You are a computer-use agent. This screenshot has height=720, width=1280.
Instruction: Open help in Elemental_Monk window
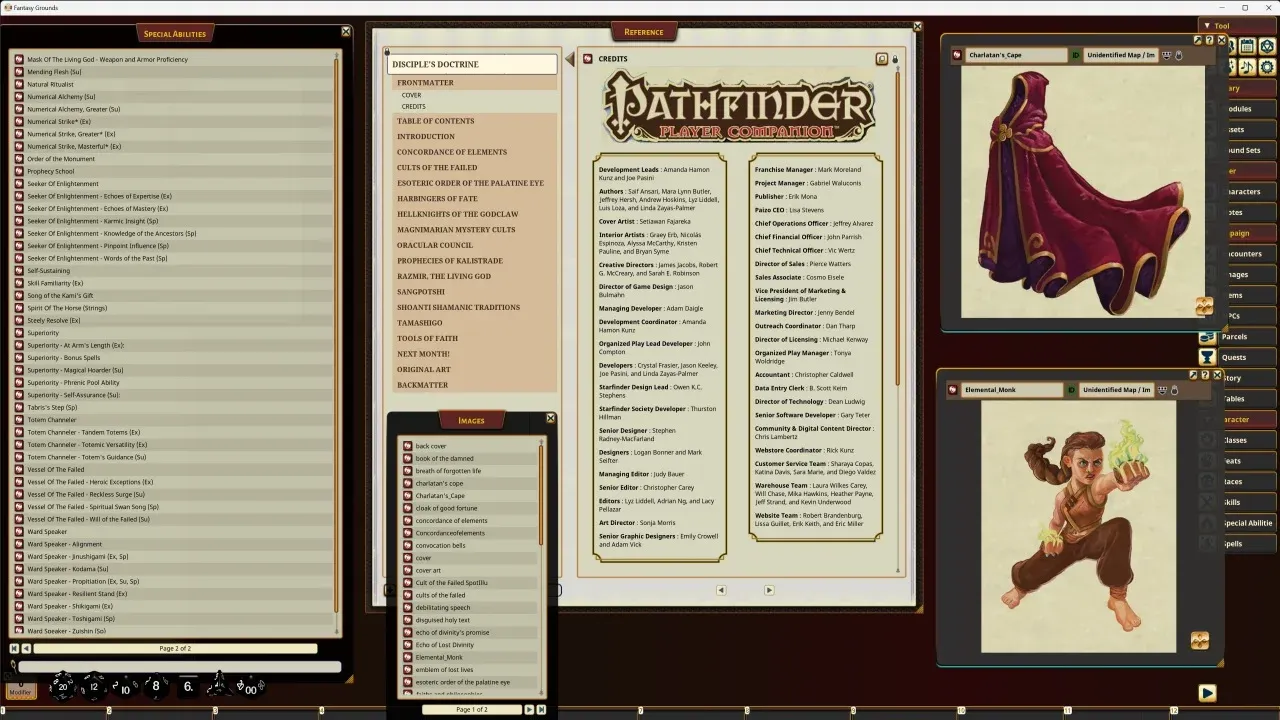click(1205, 375)
